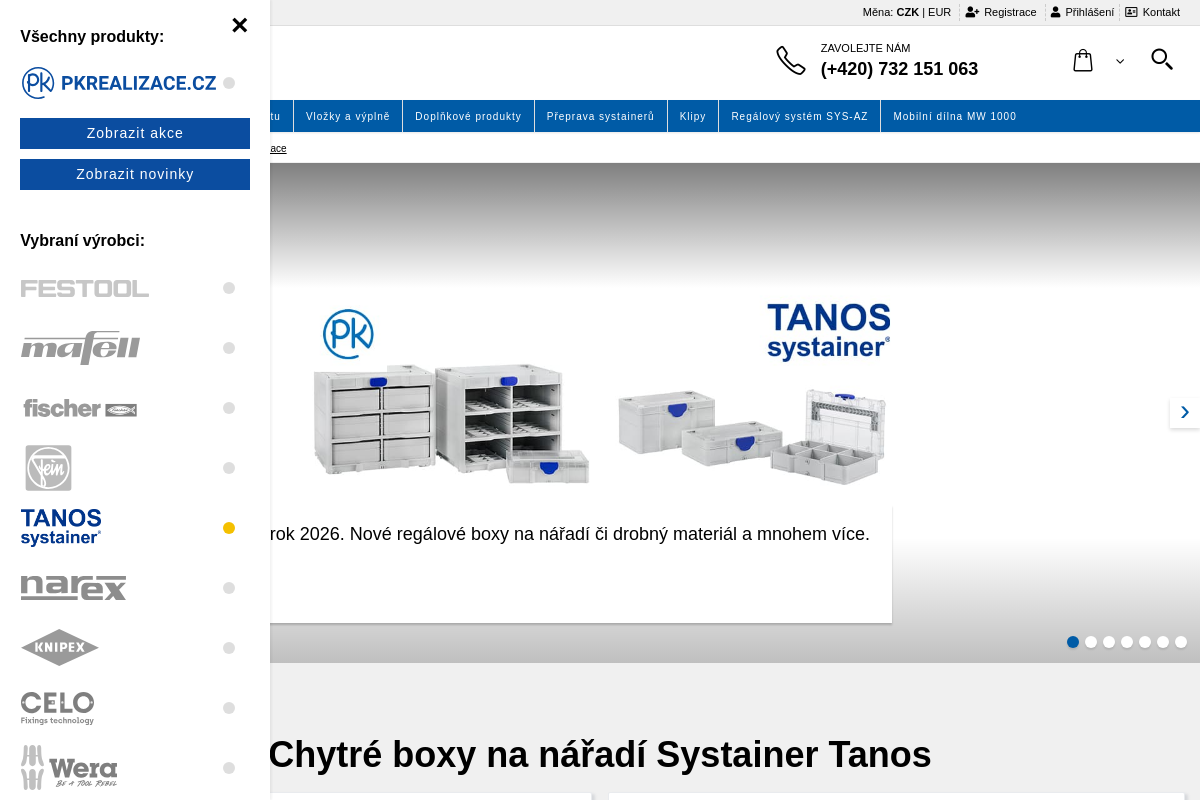Toggle the radio dot beside CELO
Image resolution: width=1200 pixels, height=800 pixels.
[229, 708]
